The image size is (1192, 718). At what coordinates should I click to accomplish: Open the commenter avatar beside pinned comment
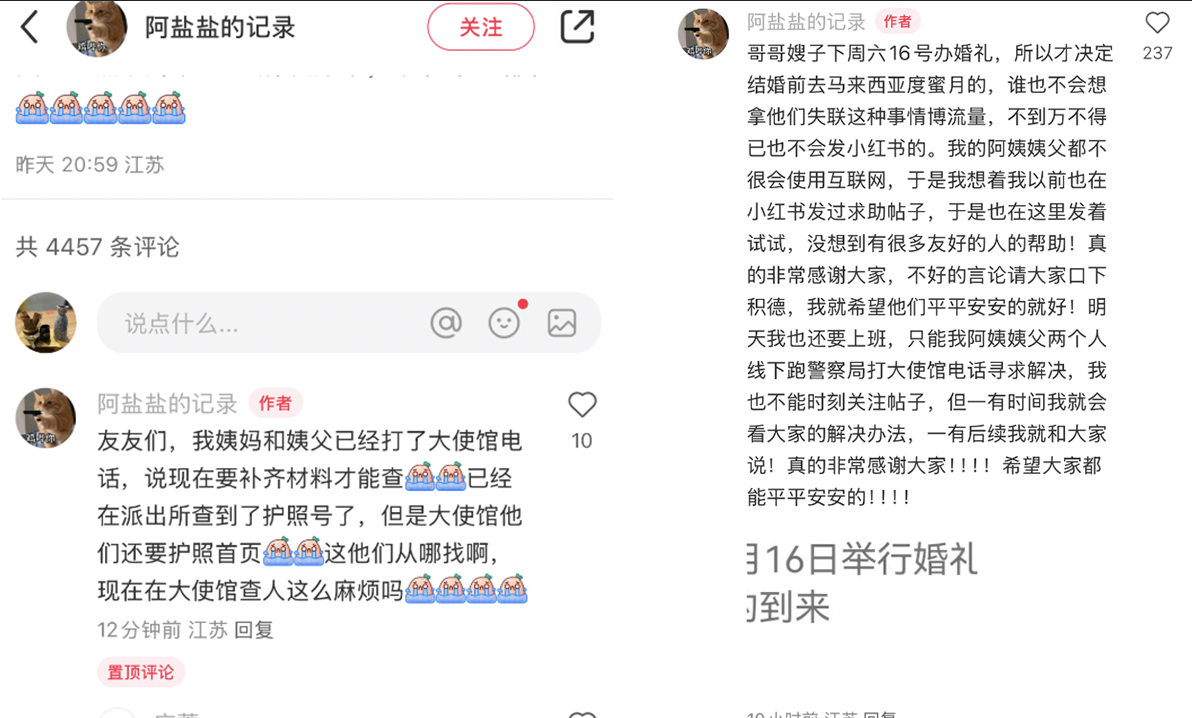[46, 418]
